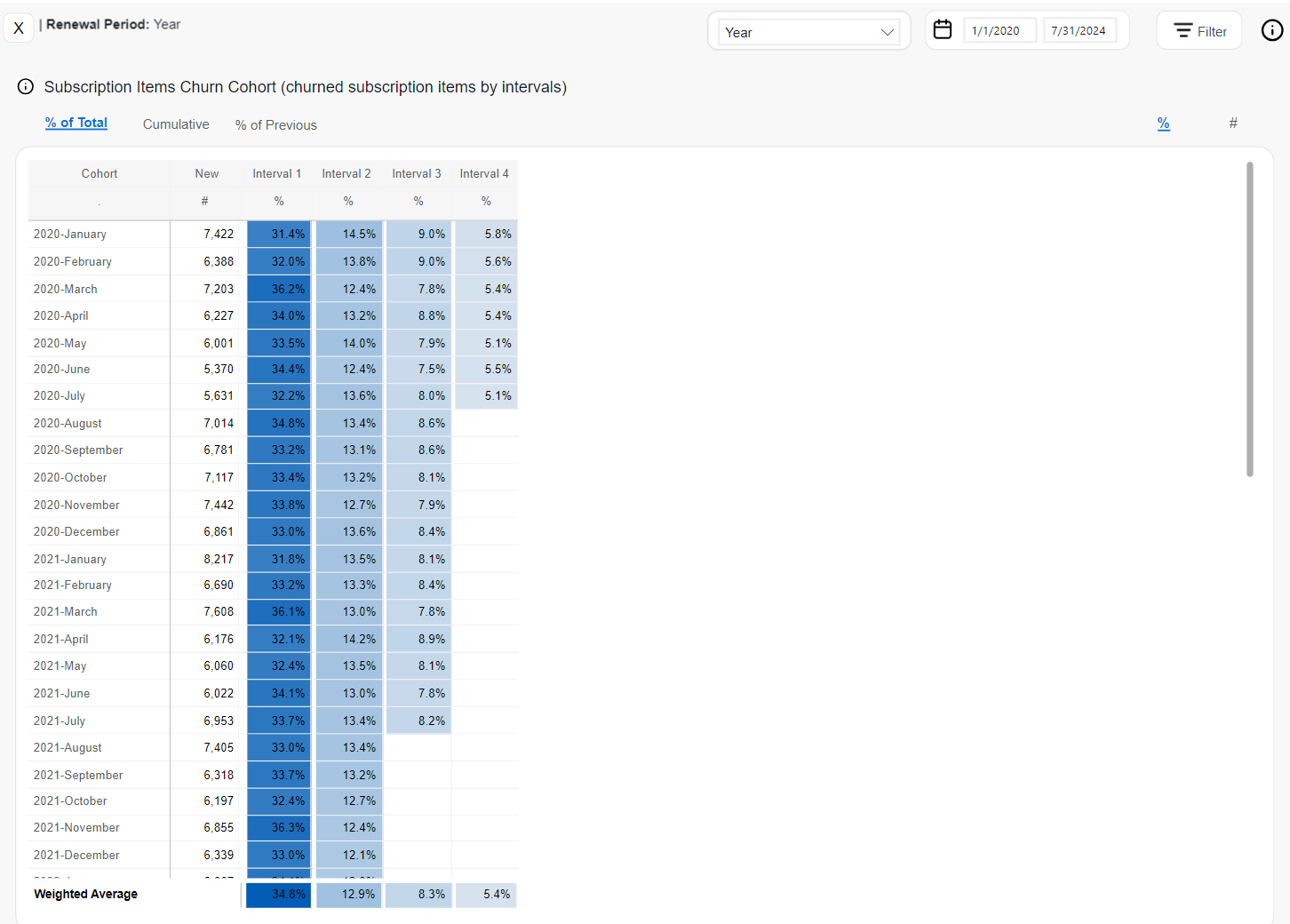Click Weighted Average Interval 1 cell 34.8%
1290x924 pixels.
[279, 895]
